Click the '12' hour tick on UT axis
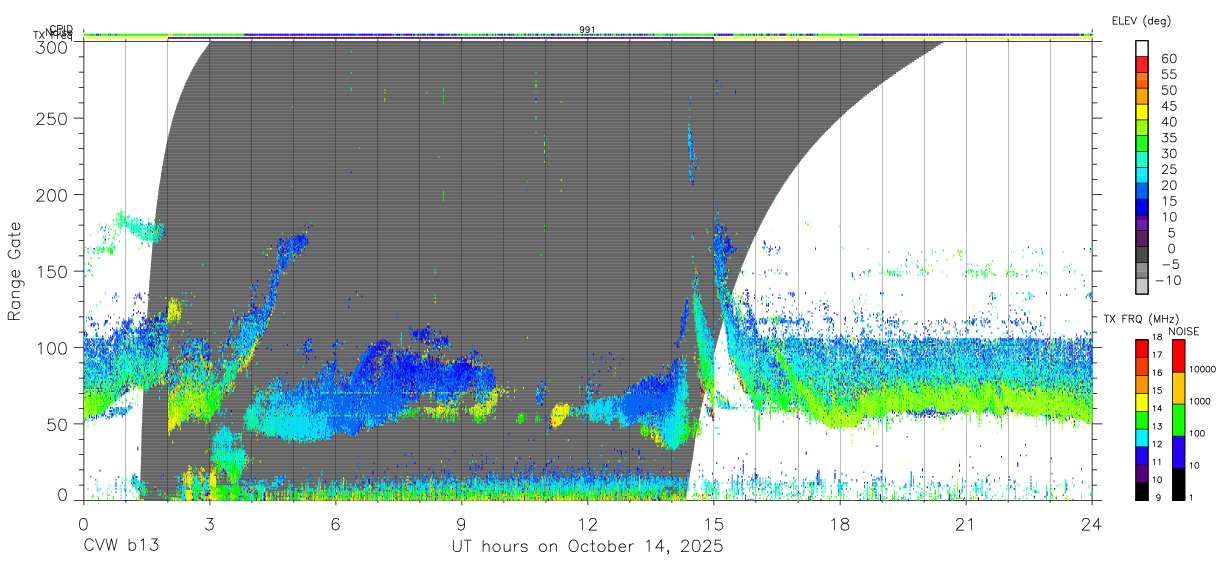Screen dimensions: 1228x567 coord(587,524)
